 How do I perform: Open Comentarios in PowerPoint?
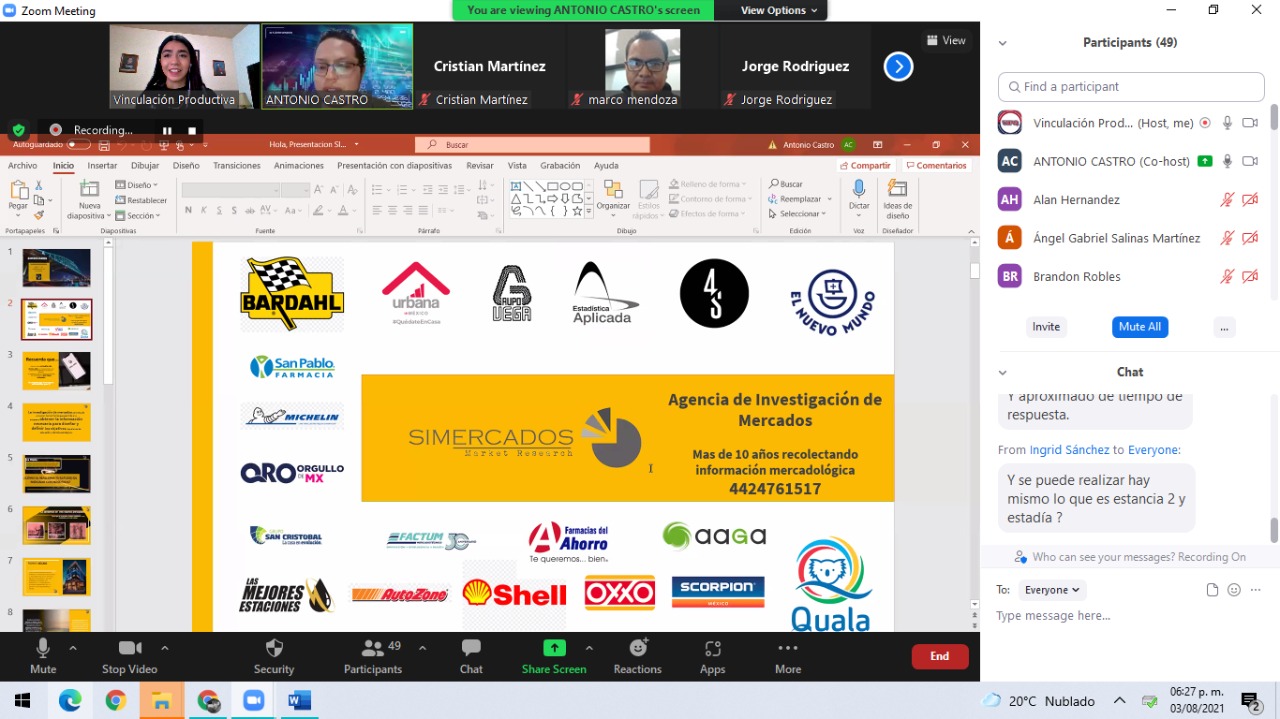coord(936,166)
